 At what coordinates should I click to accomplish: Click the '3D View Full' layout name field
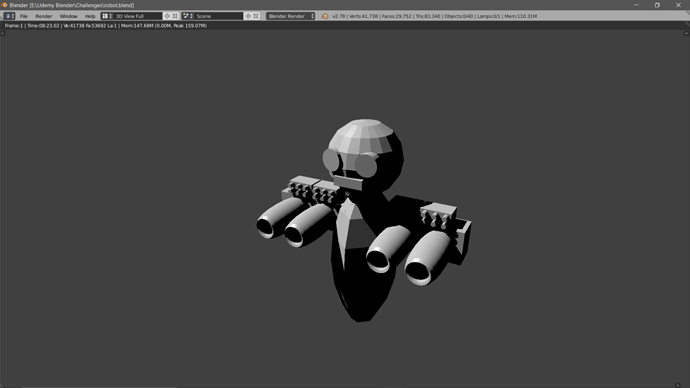(x=137, y=16)
